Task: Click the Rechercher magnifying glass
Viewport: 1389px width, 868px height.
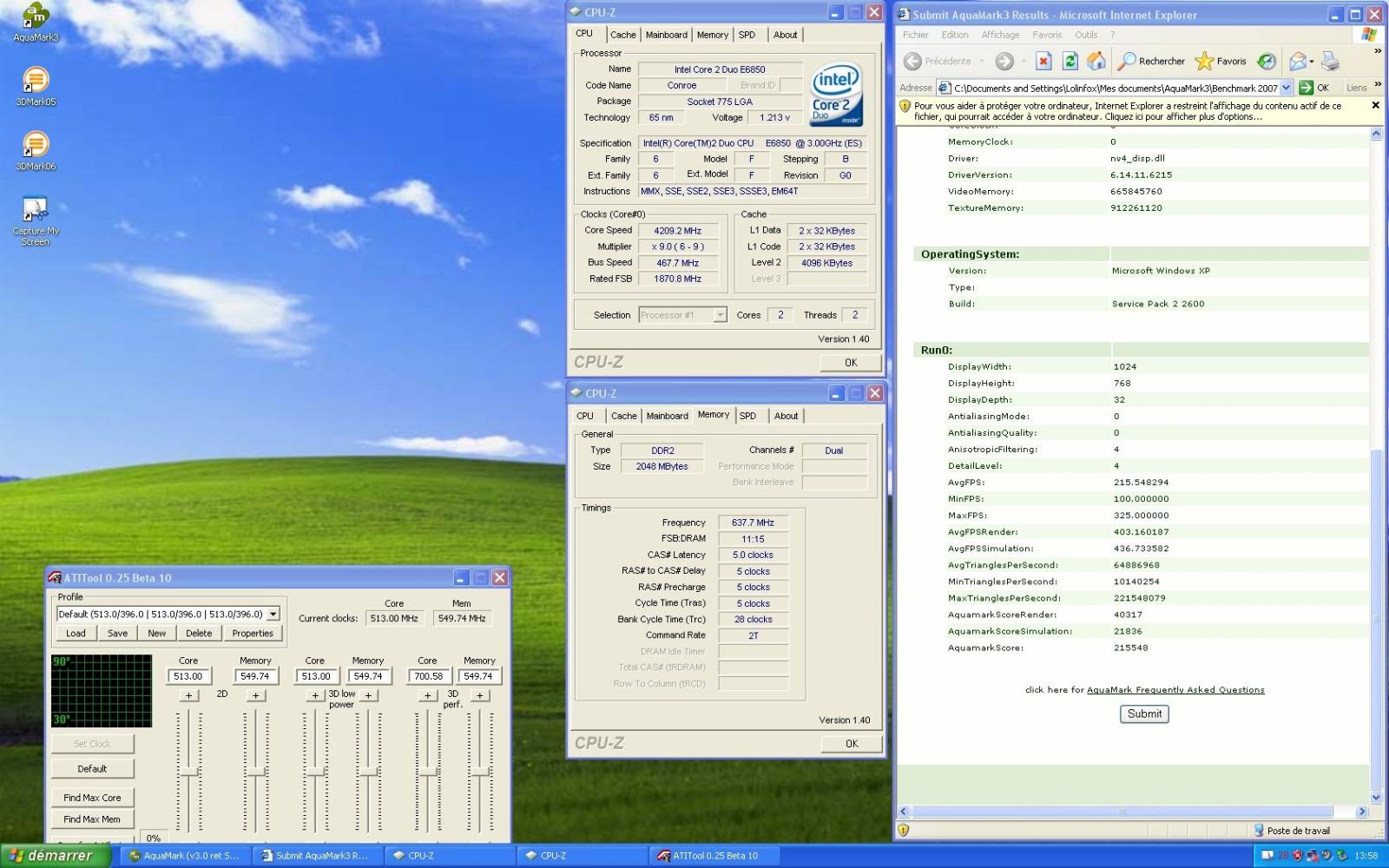Action: click(x=1127, y=61)
